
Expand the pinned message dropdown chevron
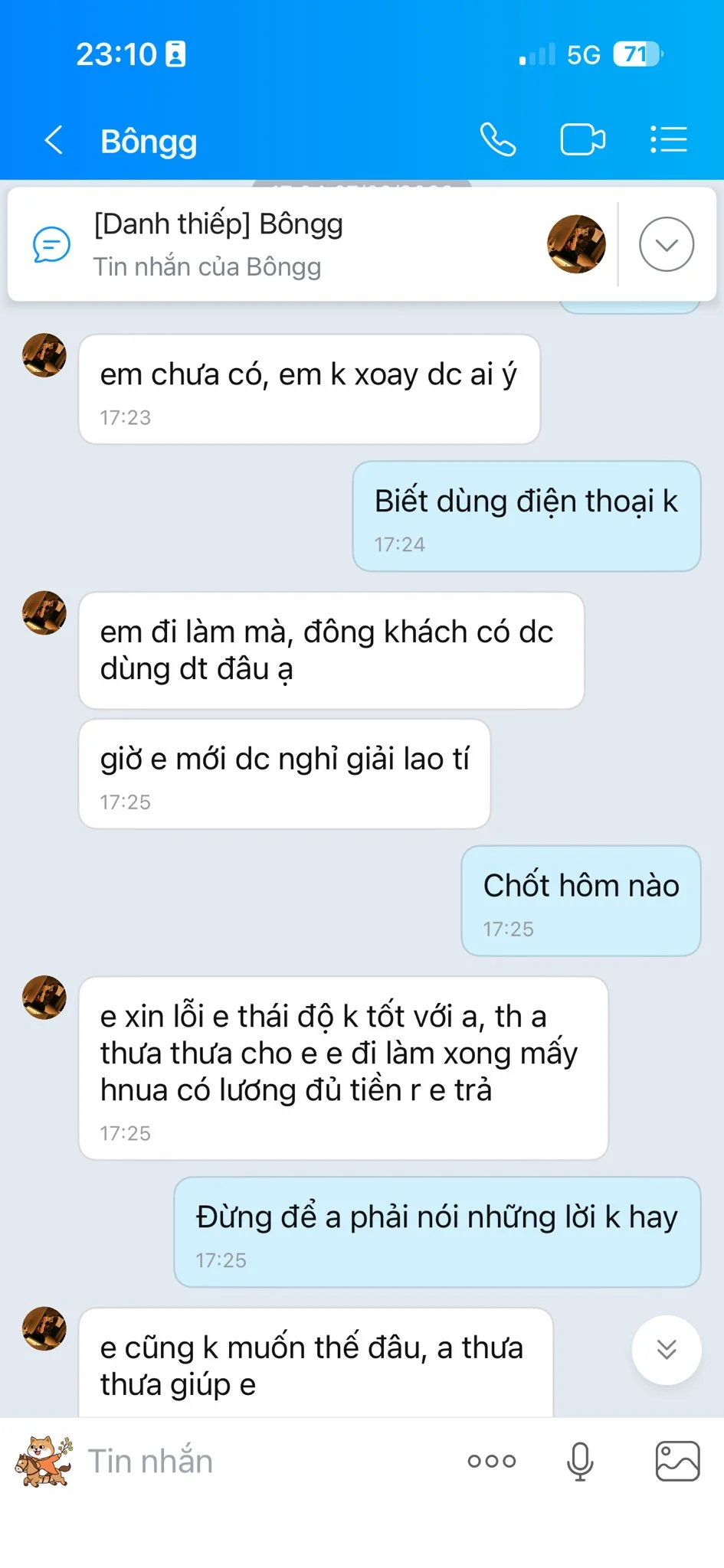click(667, 244)
